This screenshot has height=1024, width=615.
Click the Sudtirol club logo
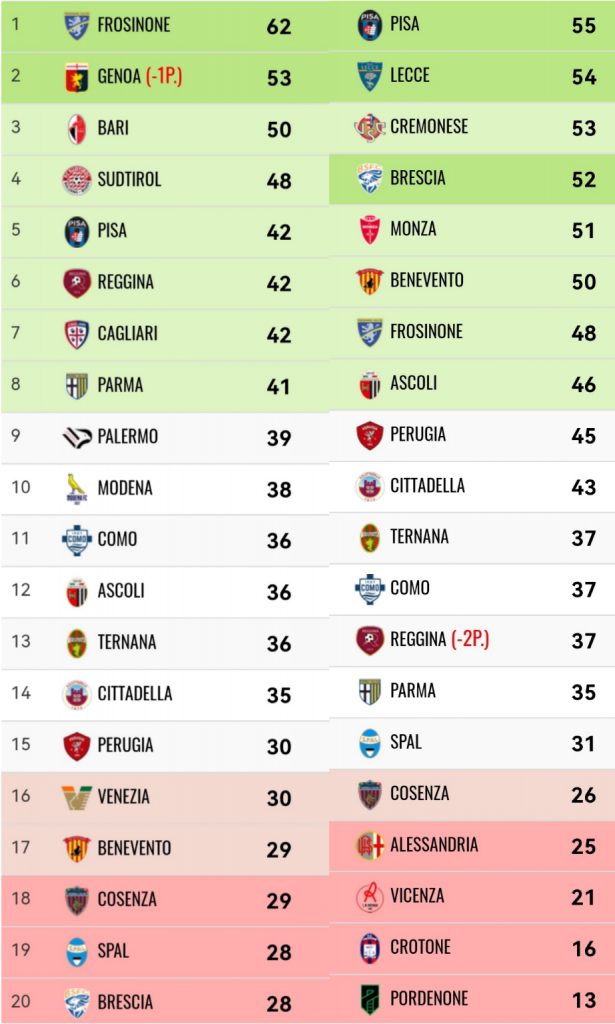tap(76, 180)
